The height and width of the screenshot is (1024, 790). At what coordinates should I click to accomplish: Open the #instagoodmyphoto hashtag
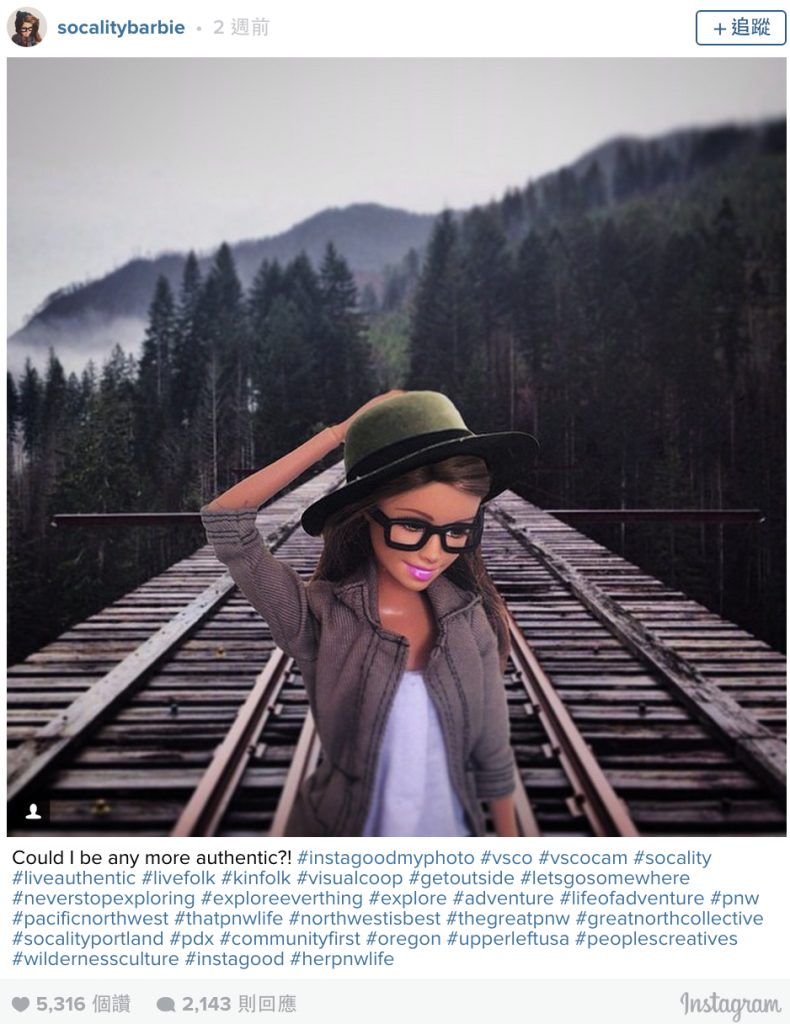pyautogui.click(x=385, y=857)
